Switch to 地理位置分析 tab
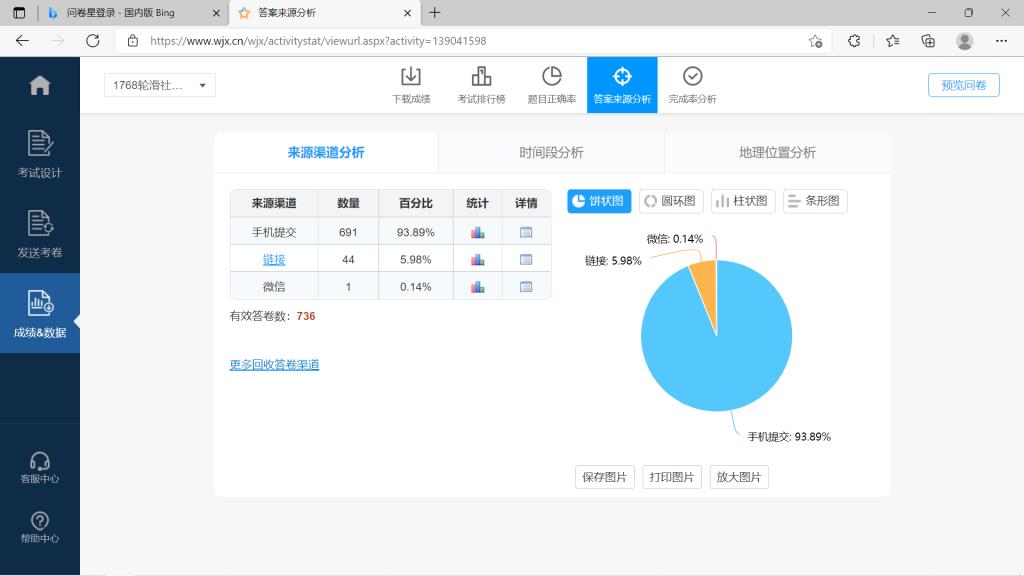The image size is (1024, 576). click(x=777, y=153)
